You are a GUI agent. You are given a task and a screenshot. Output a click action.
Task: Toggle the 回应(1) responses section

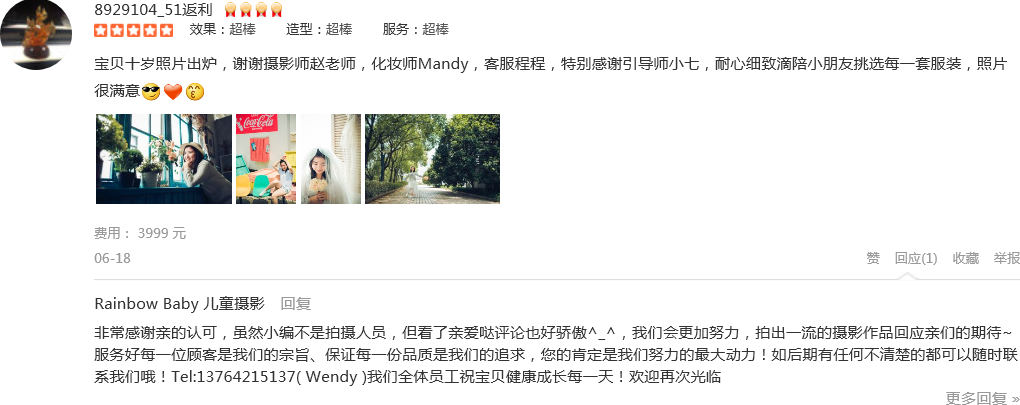point(916,258)
